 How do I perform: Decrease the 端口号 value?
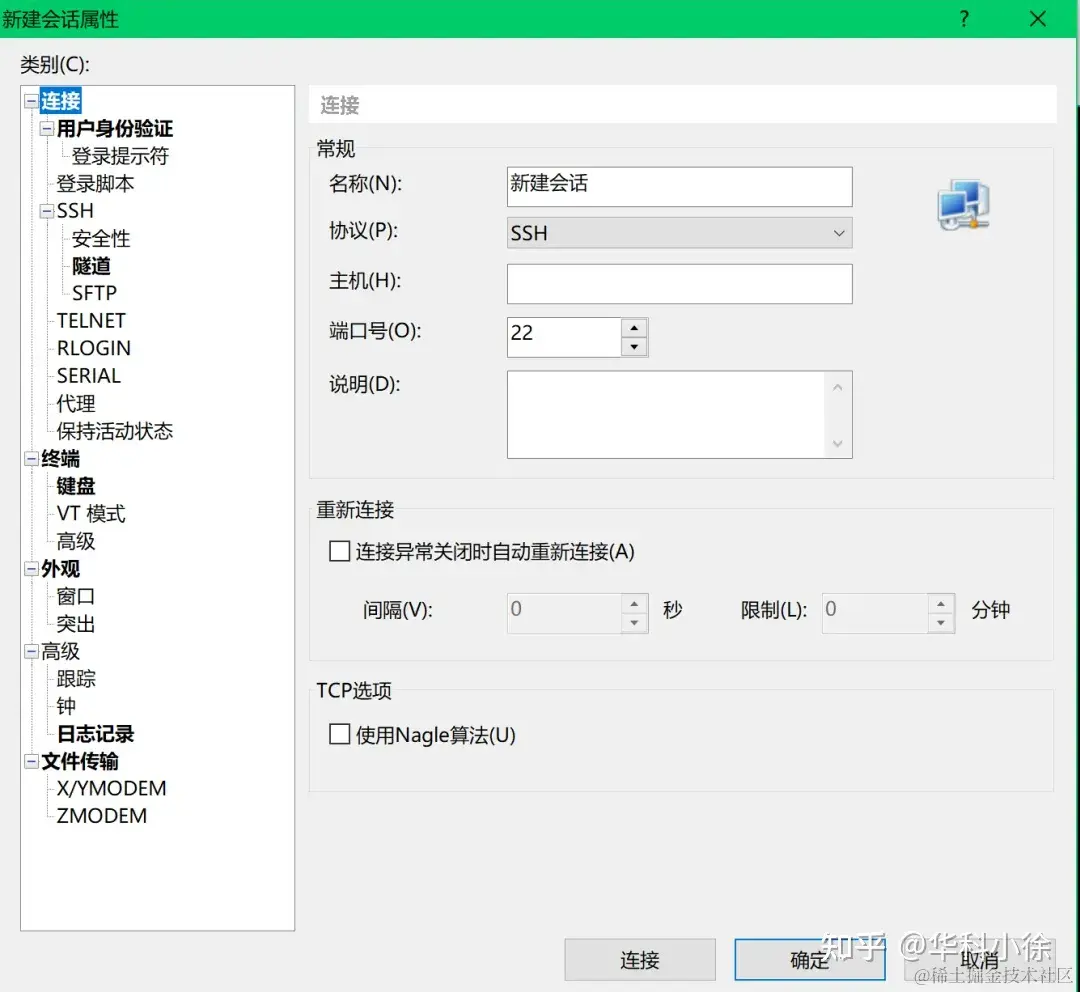(x=634, y=347)
